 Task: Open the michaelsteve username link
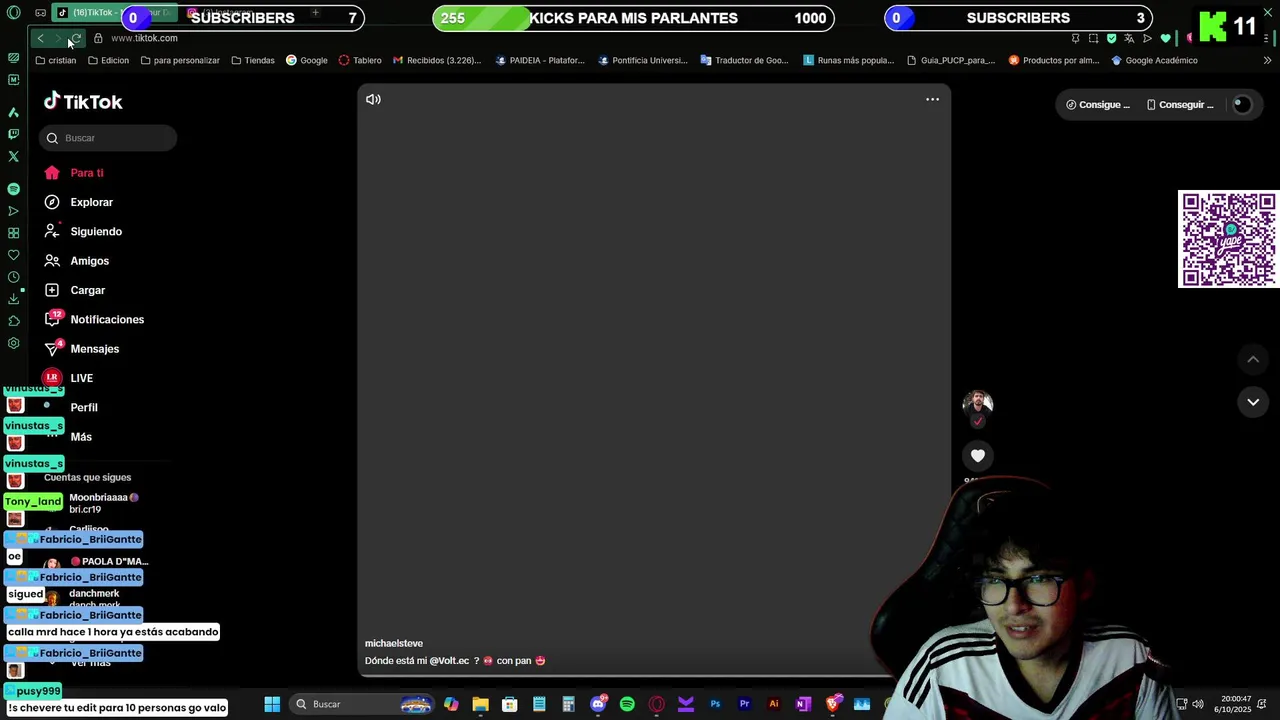tap(394, 643)
